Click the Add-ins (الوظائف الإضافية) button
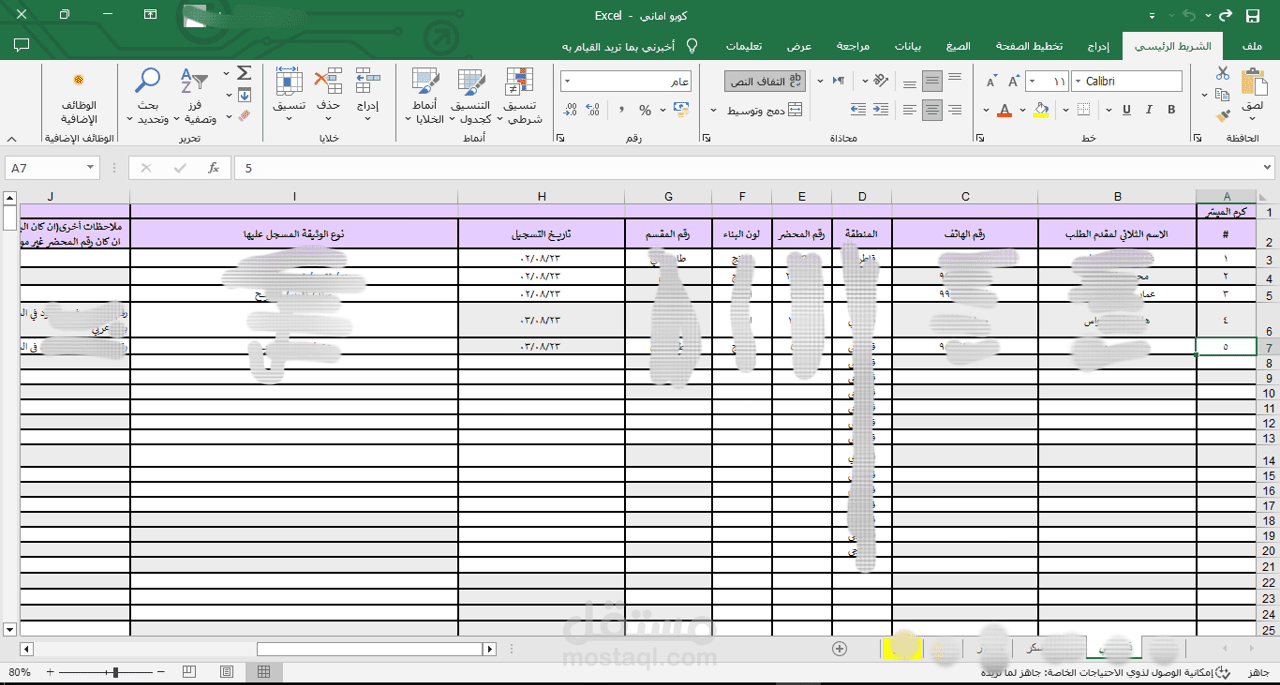1280x685 pixels. [79, 96]
